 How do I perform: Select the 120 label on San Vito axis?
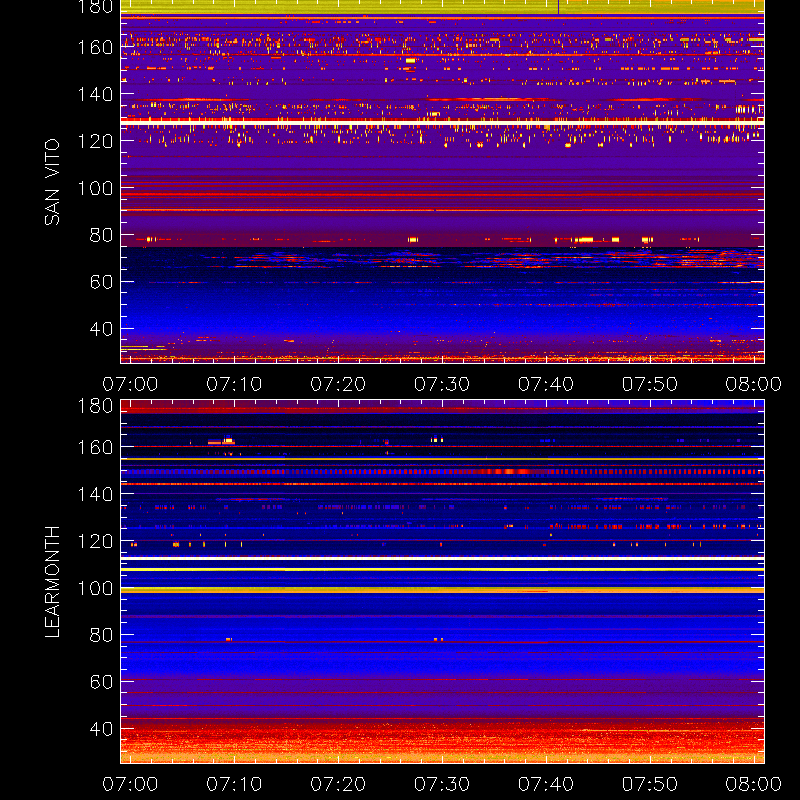[x=95, y=141]
